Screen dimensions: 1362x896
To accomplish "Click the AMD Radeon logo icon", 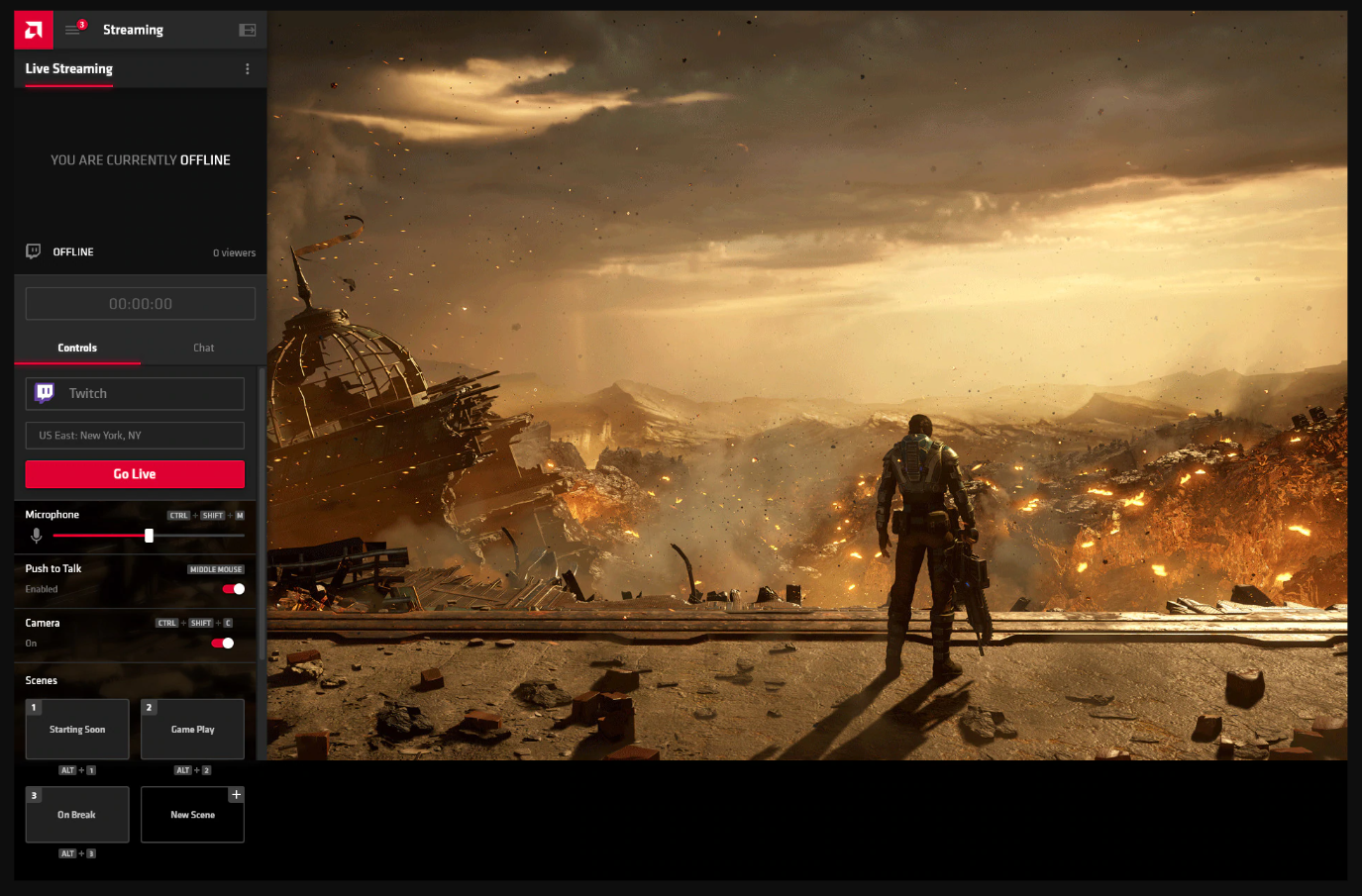I will tap(33, 29).
